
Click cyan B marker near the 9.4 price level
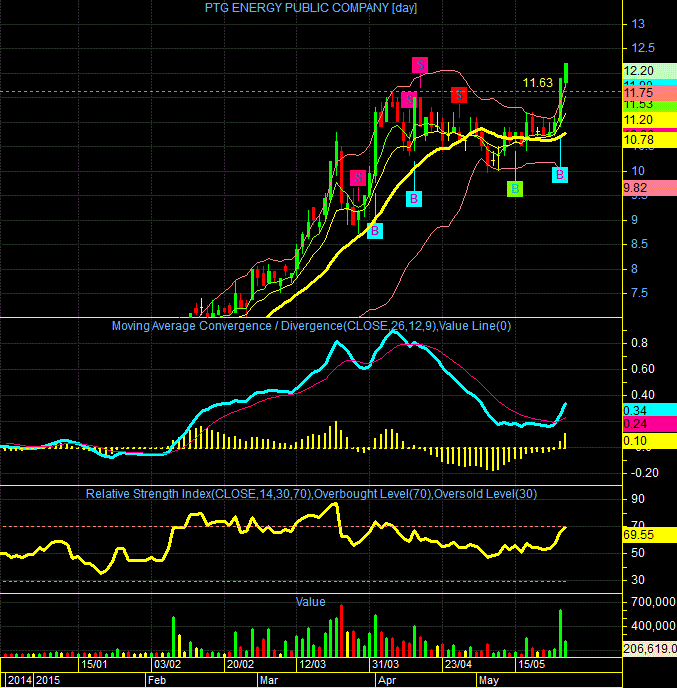(x=414, y=199)
